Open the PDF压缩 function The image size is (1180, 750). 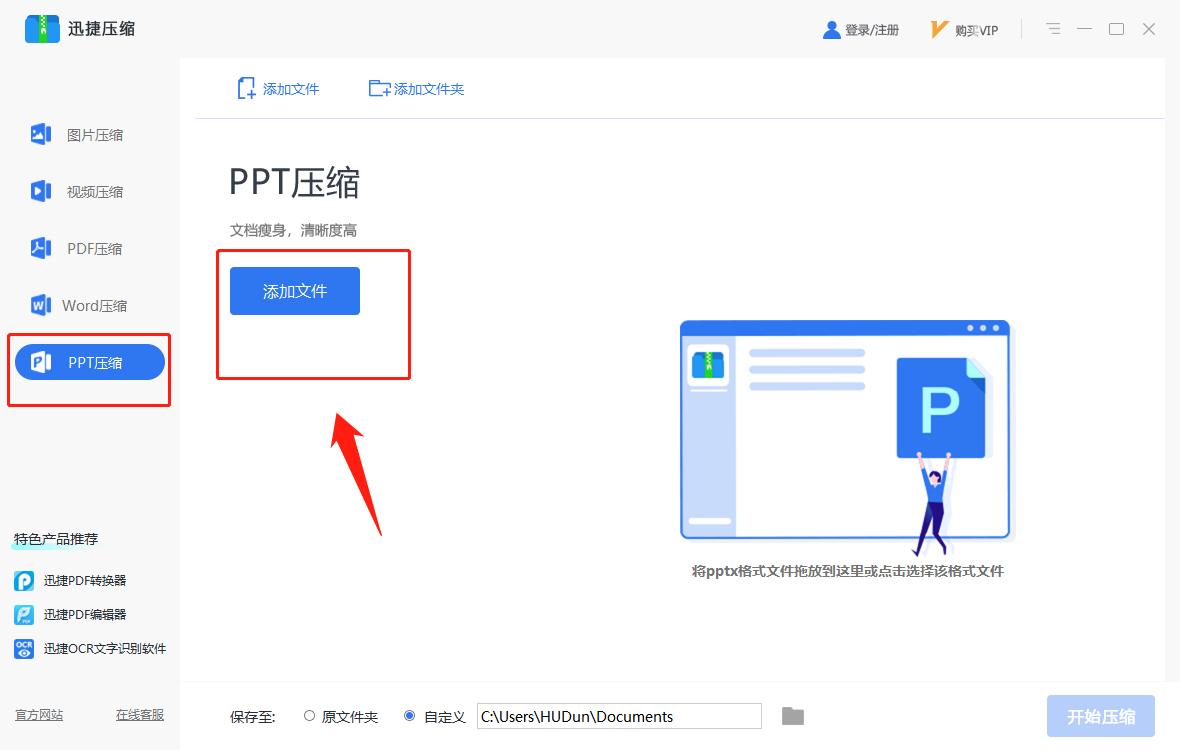pos(86,248)
